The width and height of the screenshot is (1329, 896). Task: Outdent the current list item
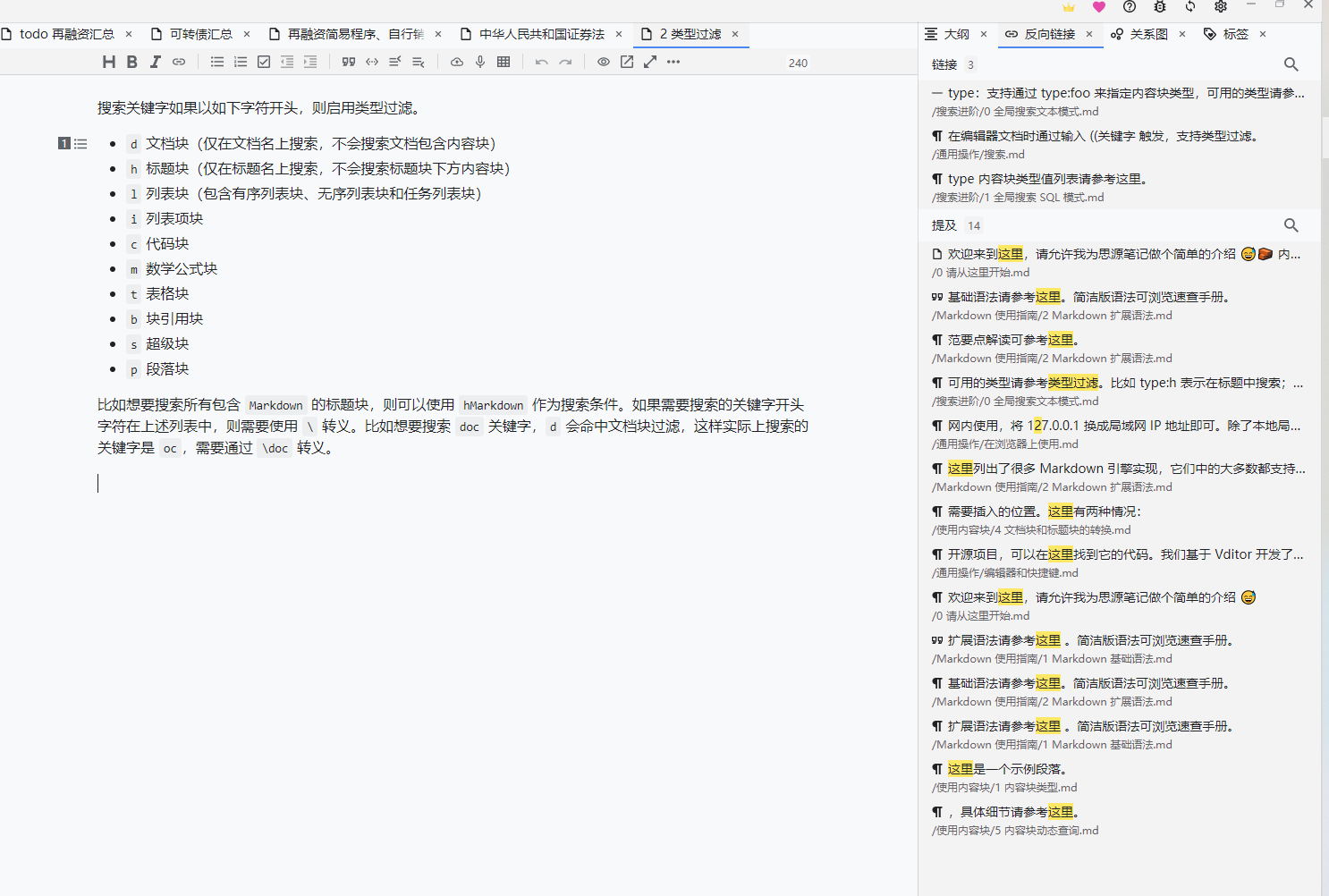287,62
